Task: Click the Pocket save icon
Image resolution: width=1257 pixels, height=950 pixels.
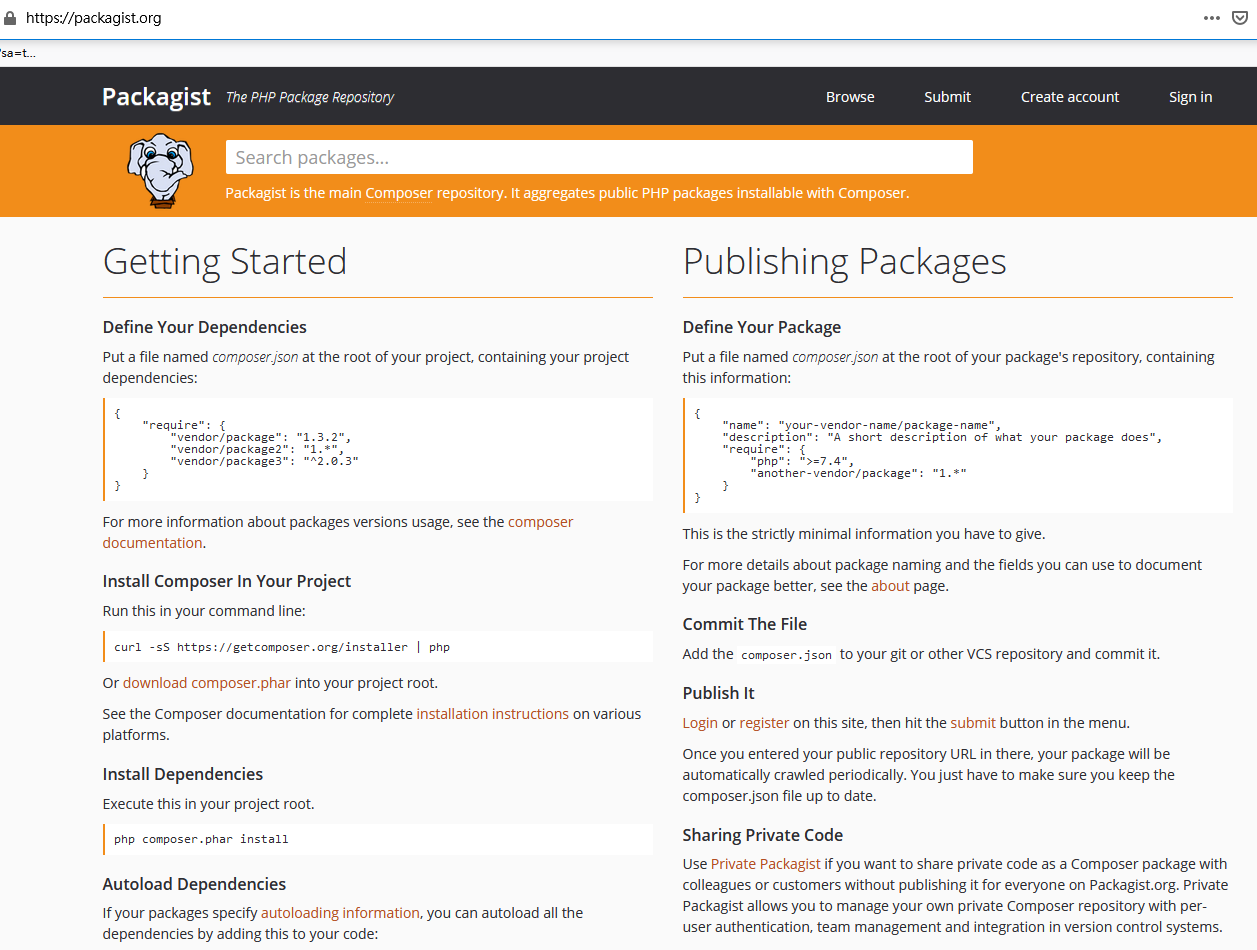Action: point(1241,18)
